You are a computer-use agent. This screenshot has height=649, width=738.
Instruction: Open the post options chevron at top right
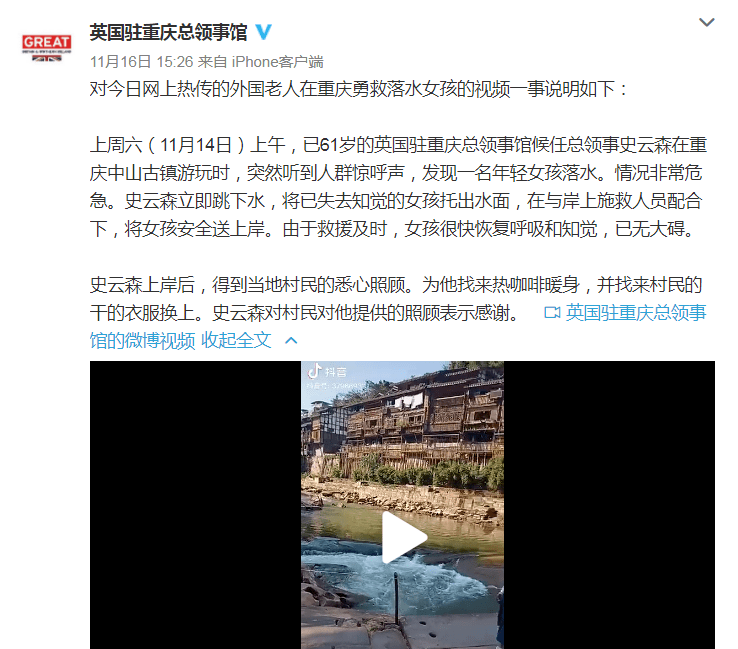coord(706,22)
